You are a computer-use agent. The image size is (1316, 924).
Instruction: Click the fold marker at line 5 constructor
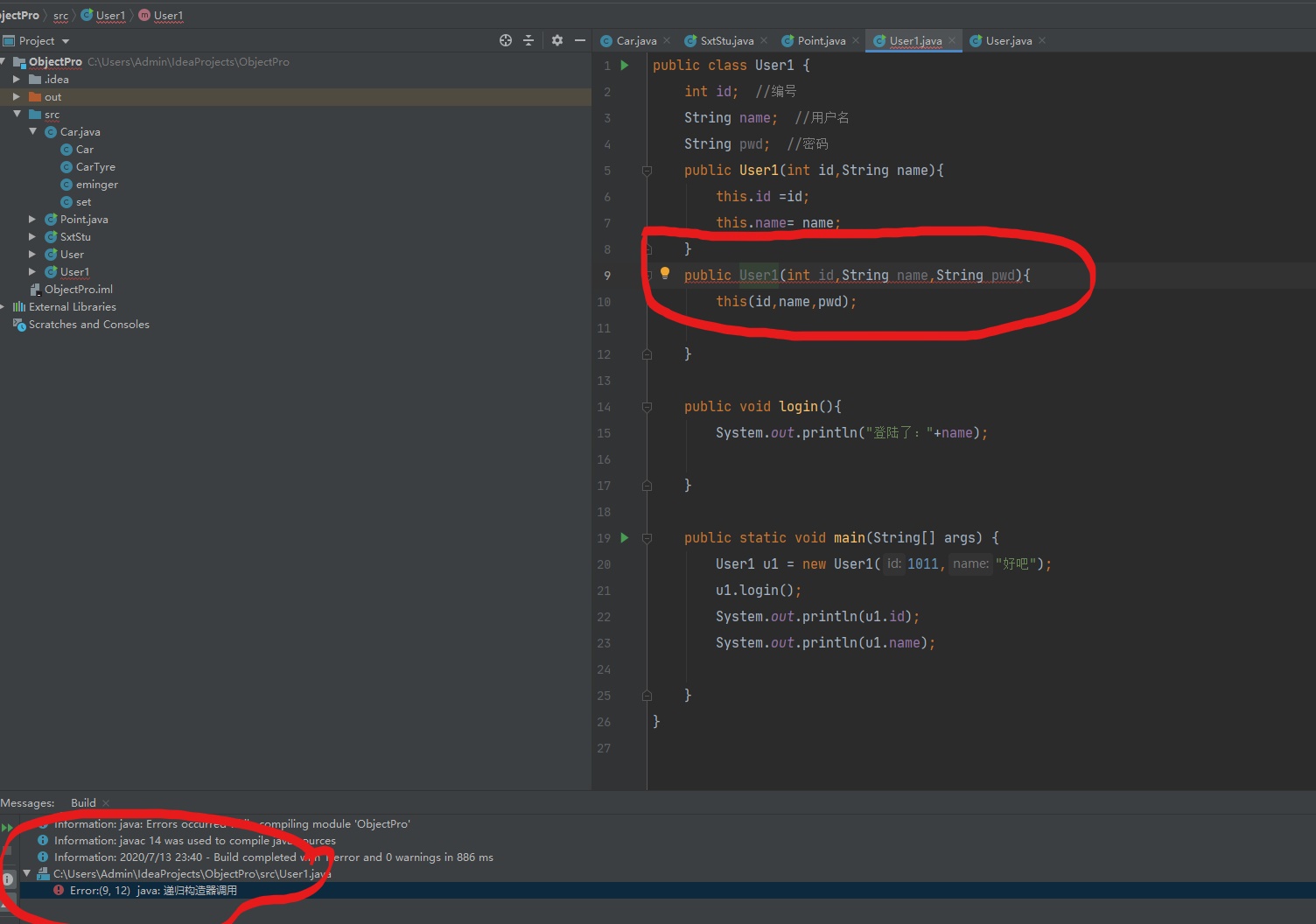pyautogui.click(x=647, y=171)
